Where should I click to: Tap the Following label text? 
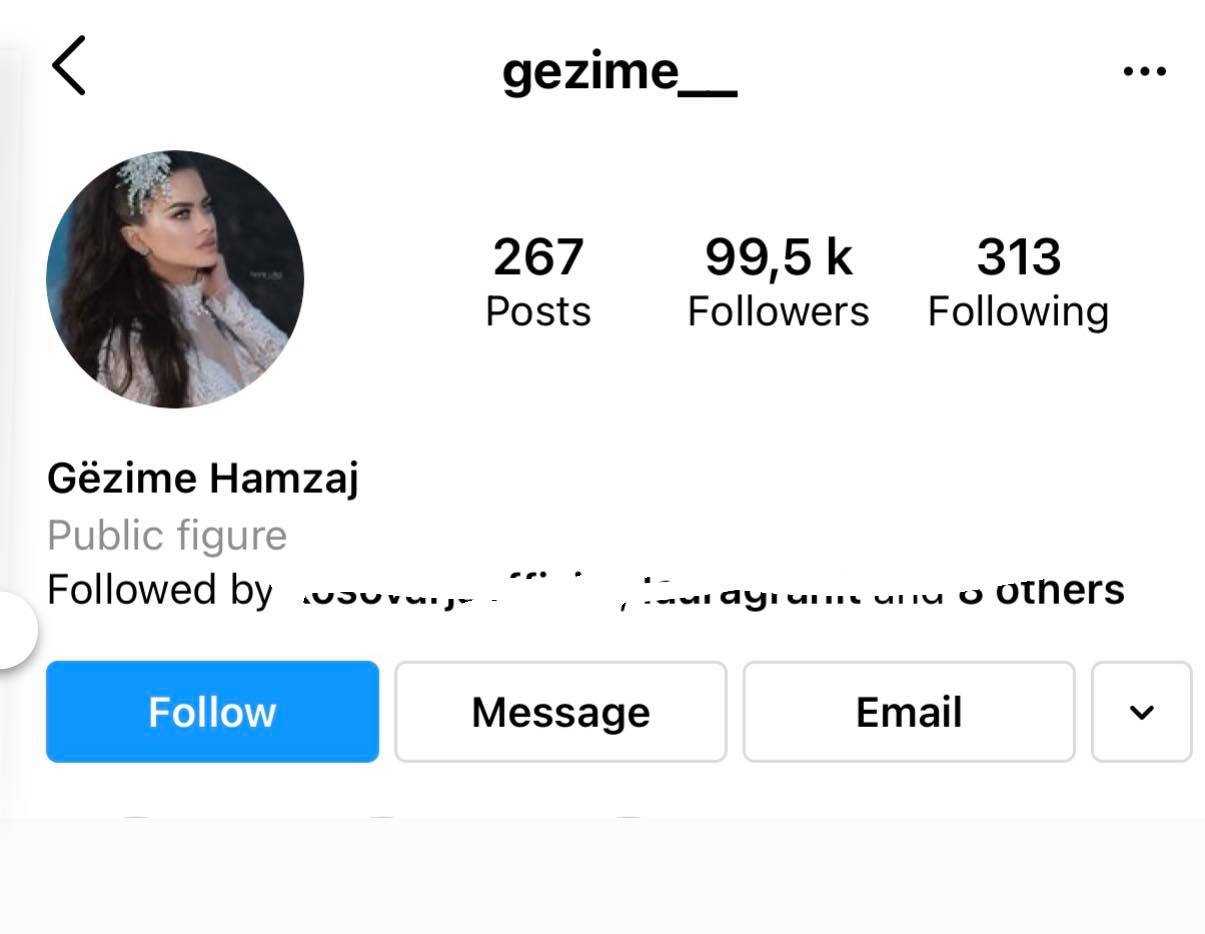1018,313
